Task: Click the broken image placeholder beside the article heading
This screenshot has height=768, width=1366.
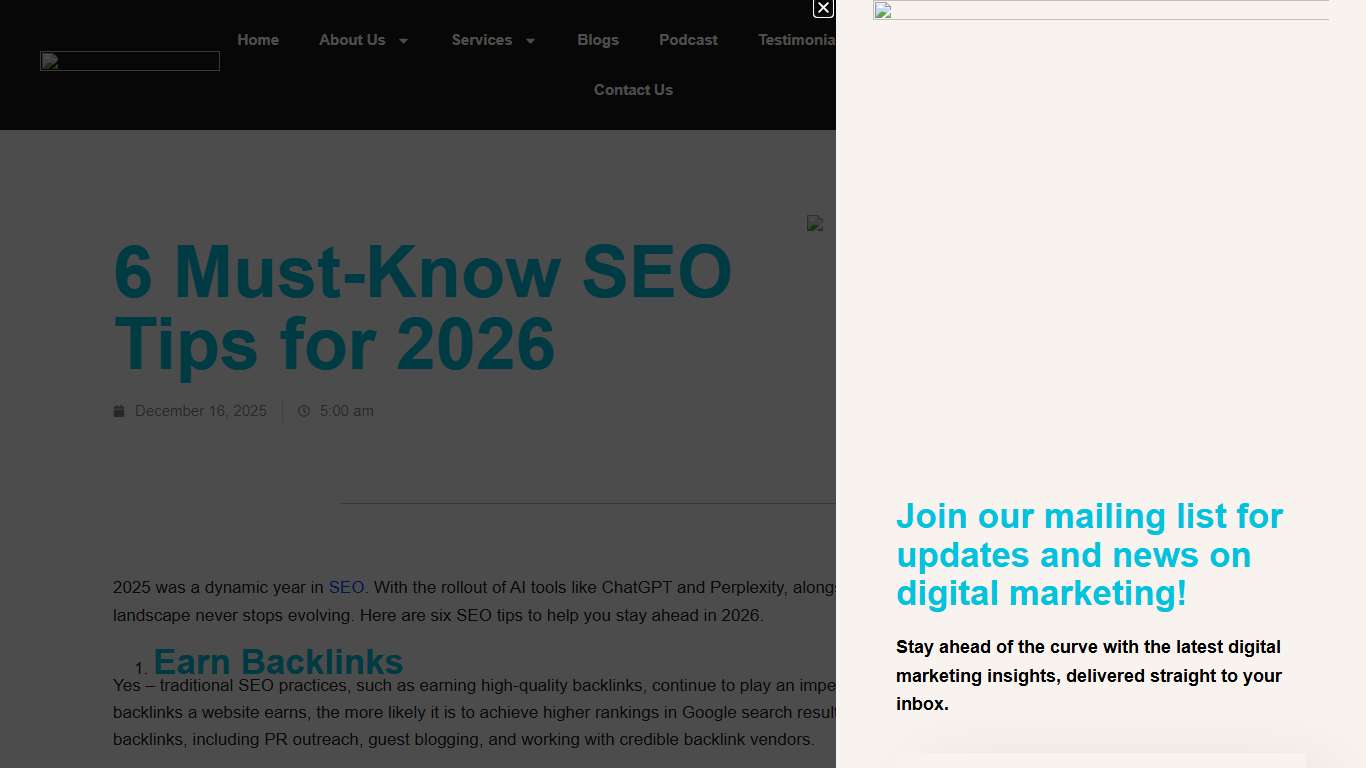Action: [815, 223]
